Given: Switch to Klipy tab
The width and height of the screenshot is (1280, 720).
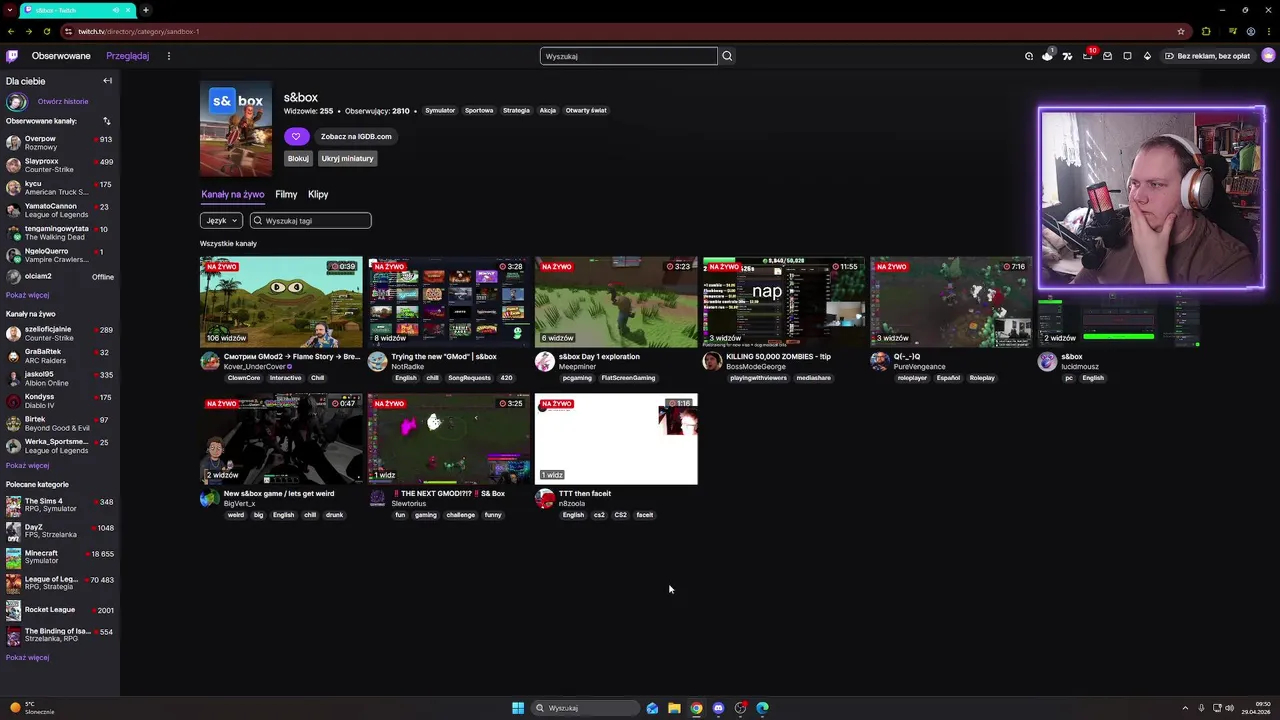Looking at the screenshot, I should [x=318, y=194].
